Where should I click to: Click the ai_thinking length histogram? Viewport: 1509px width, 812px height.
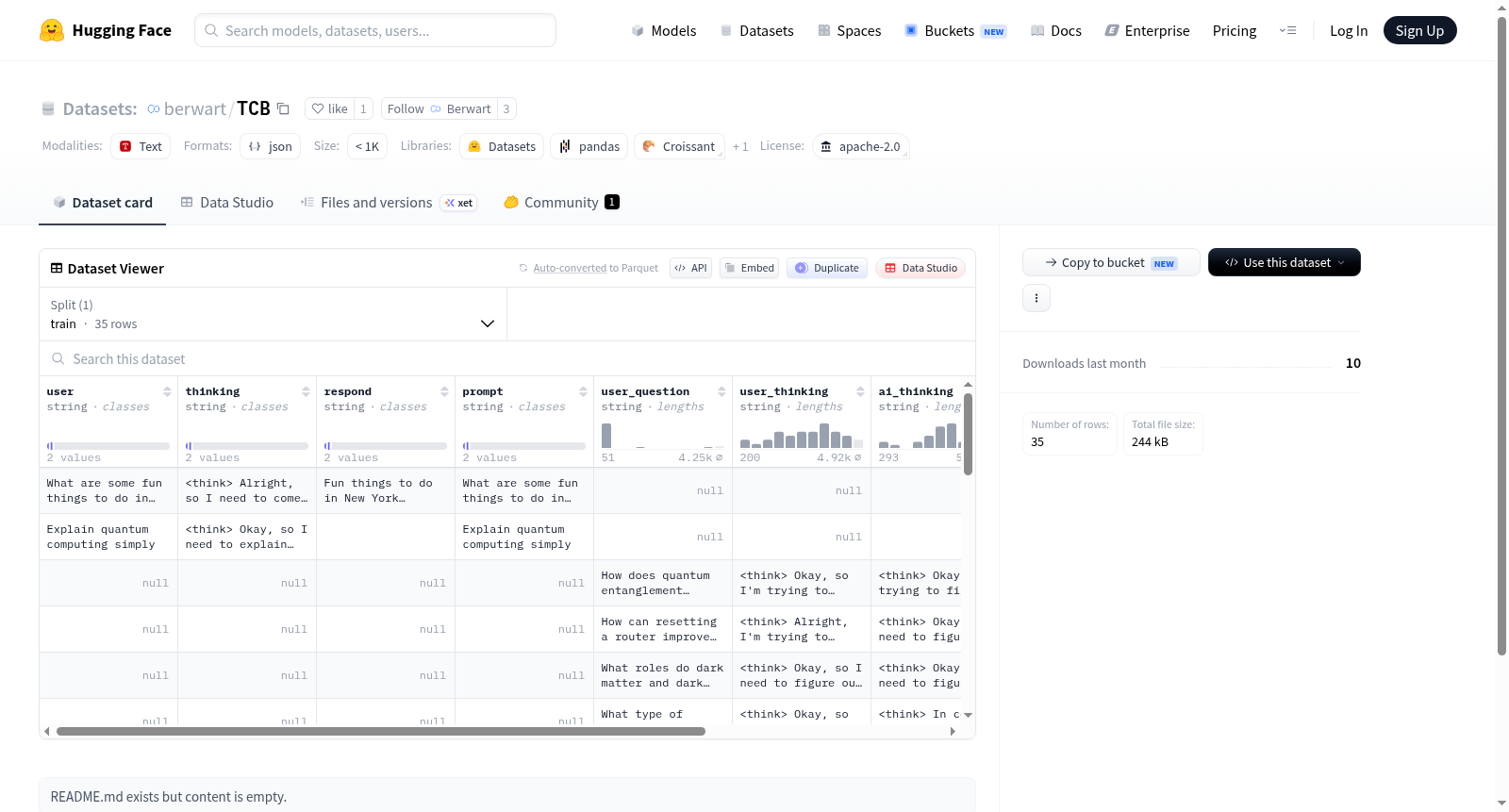(920, 435)
